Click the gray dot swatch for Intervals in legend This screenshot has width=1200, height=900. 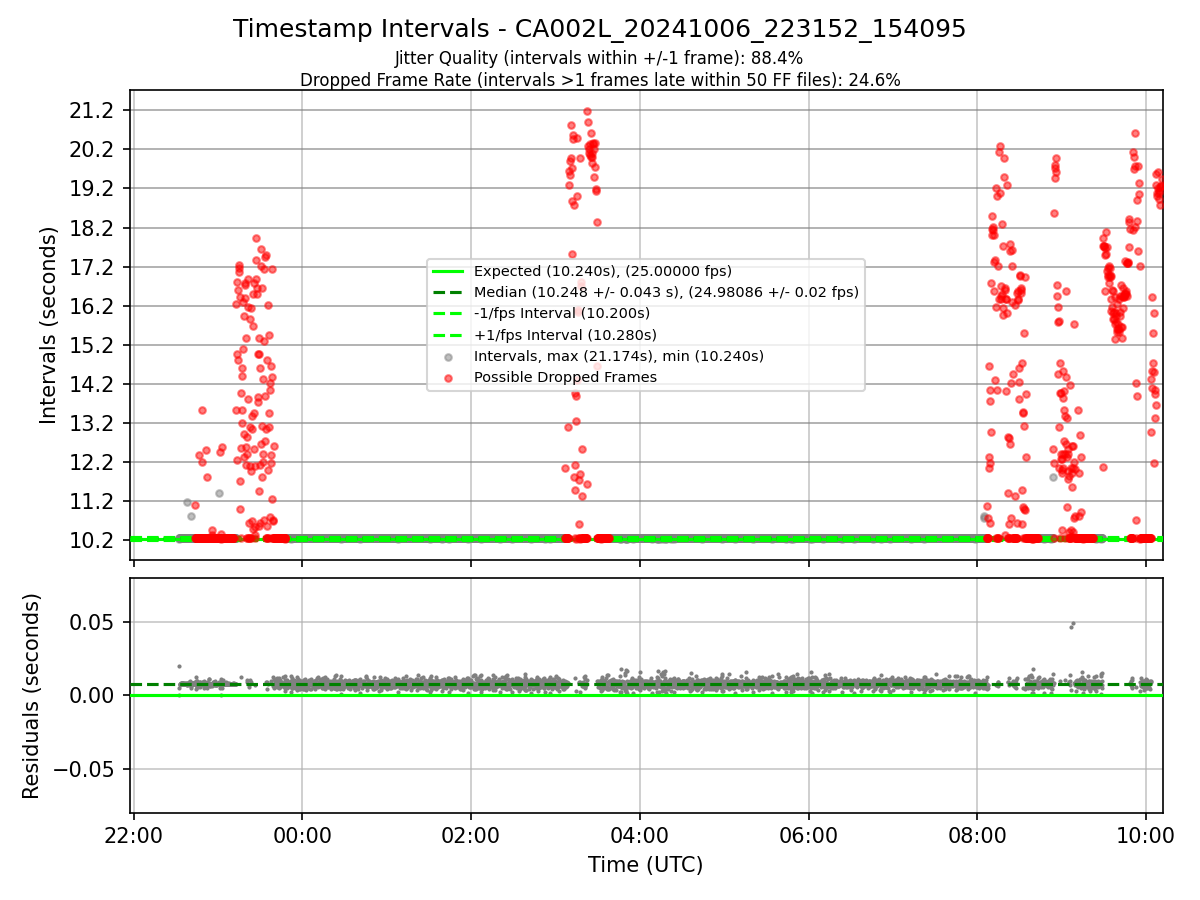point(449,357)
